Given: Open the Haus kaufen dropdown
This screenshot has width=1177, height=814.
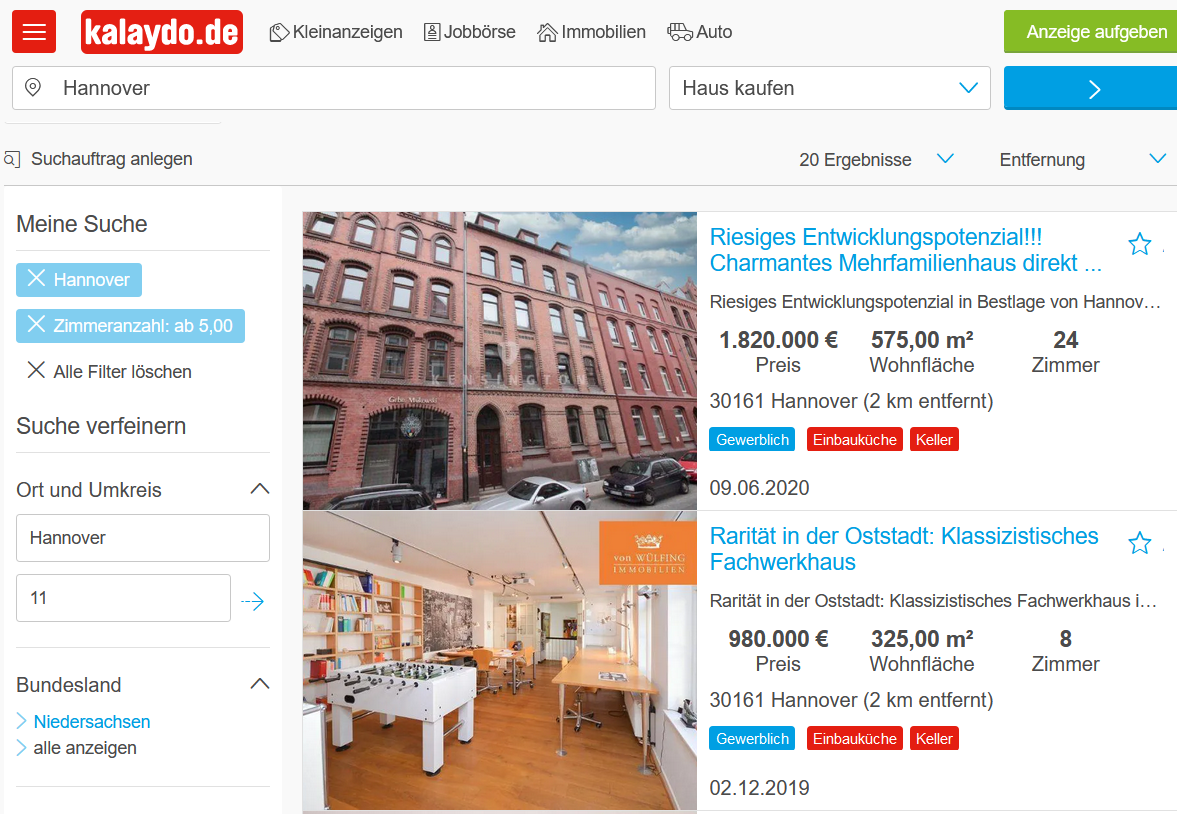Looking at the screenshot, I should [829, 88].
